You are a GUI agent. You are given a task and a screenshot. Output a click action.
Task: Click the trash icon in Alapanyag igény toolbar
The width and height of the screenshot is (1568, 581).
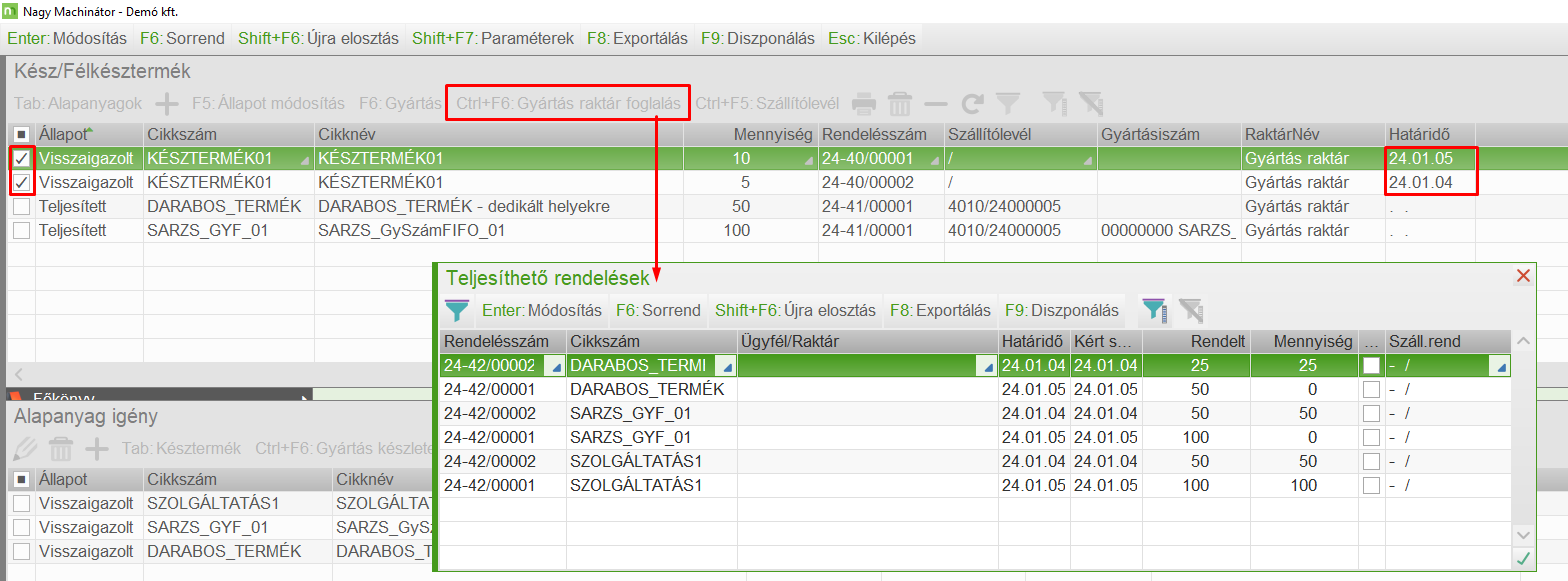click(x=61, y=449)
